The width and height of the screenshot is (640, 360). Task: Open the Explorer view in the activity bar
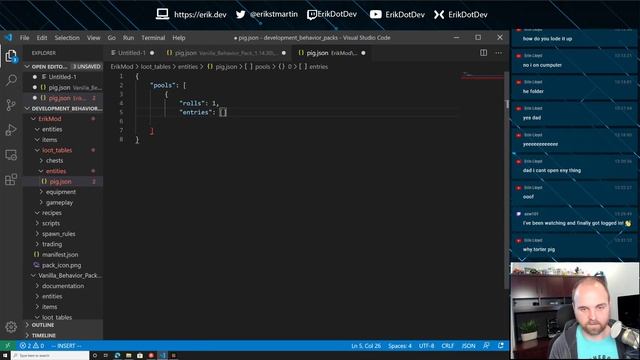point(11,56)
